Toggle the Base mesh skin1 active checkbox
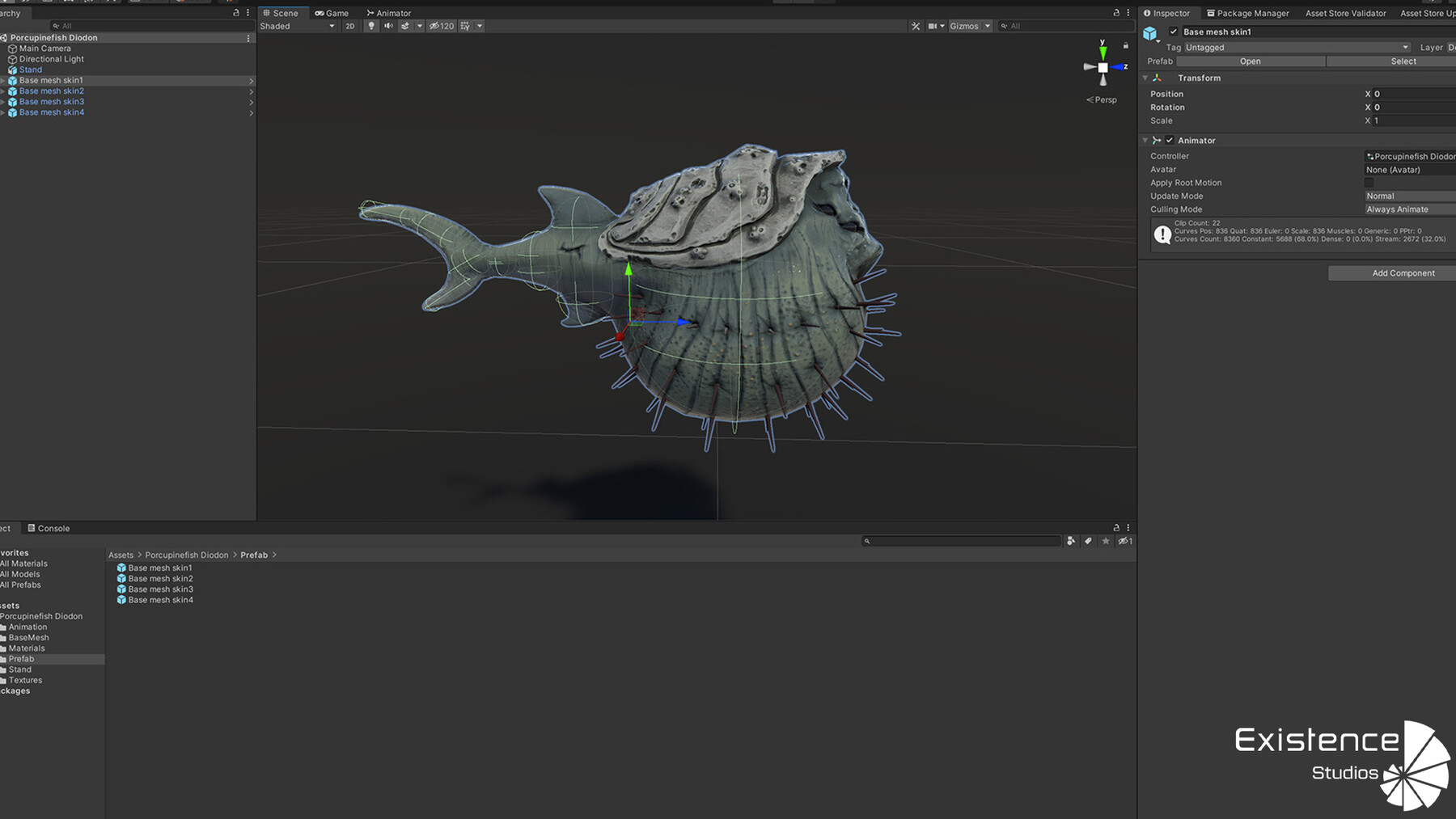Viewport: 1456px width, 819px height. (1174, 32)
